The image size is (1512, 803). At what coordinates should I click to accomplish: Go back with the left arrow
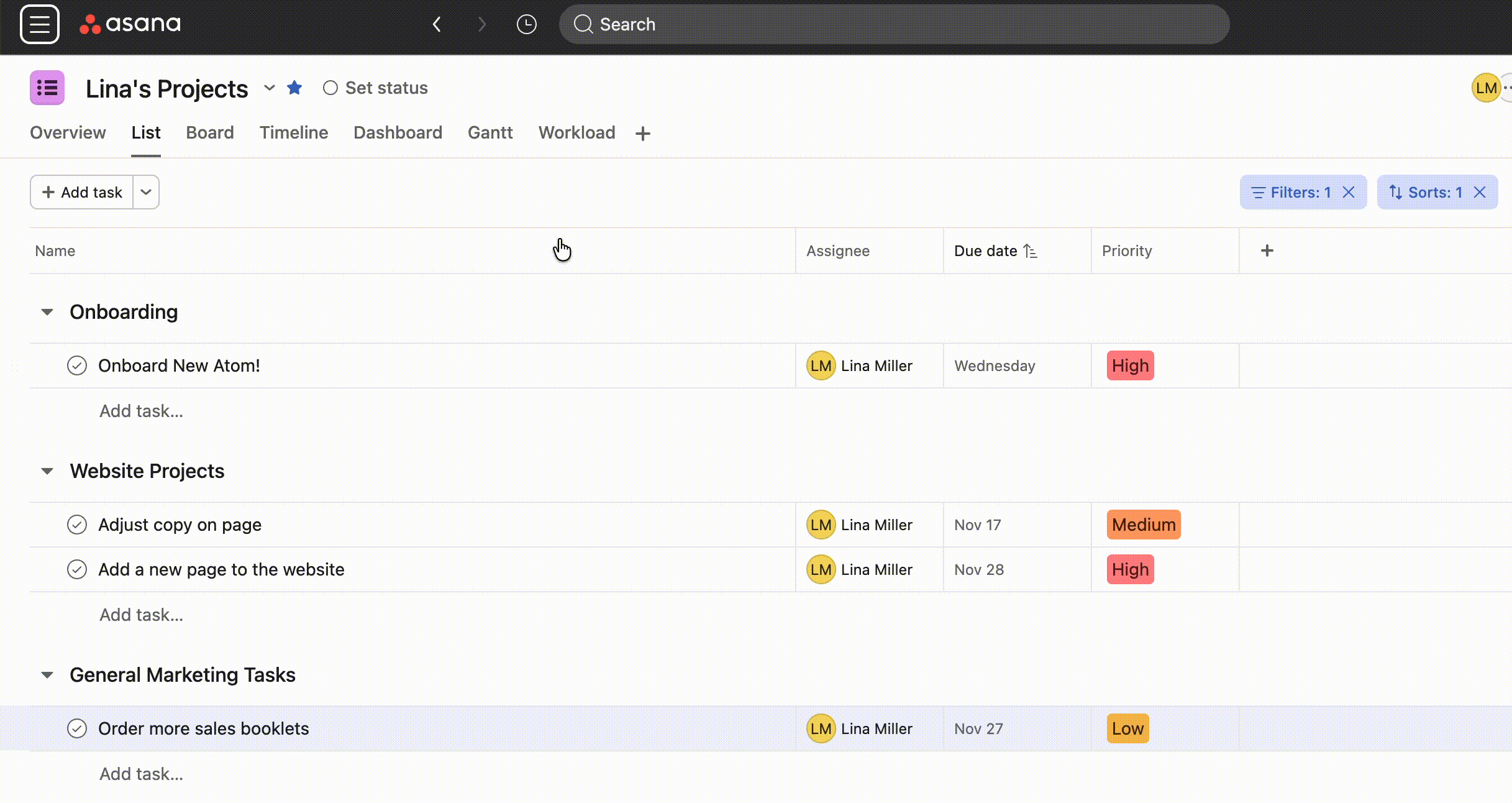tap(437, 24)
